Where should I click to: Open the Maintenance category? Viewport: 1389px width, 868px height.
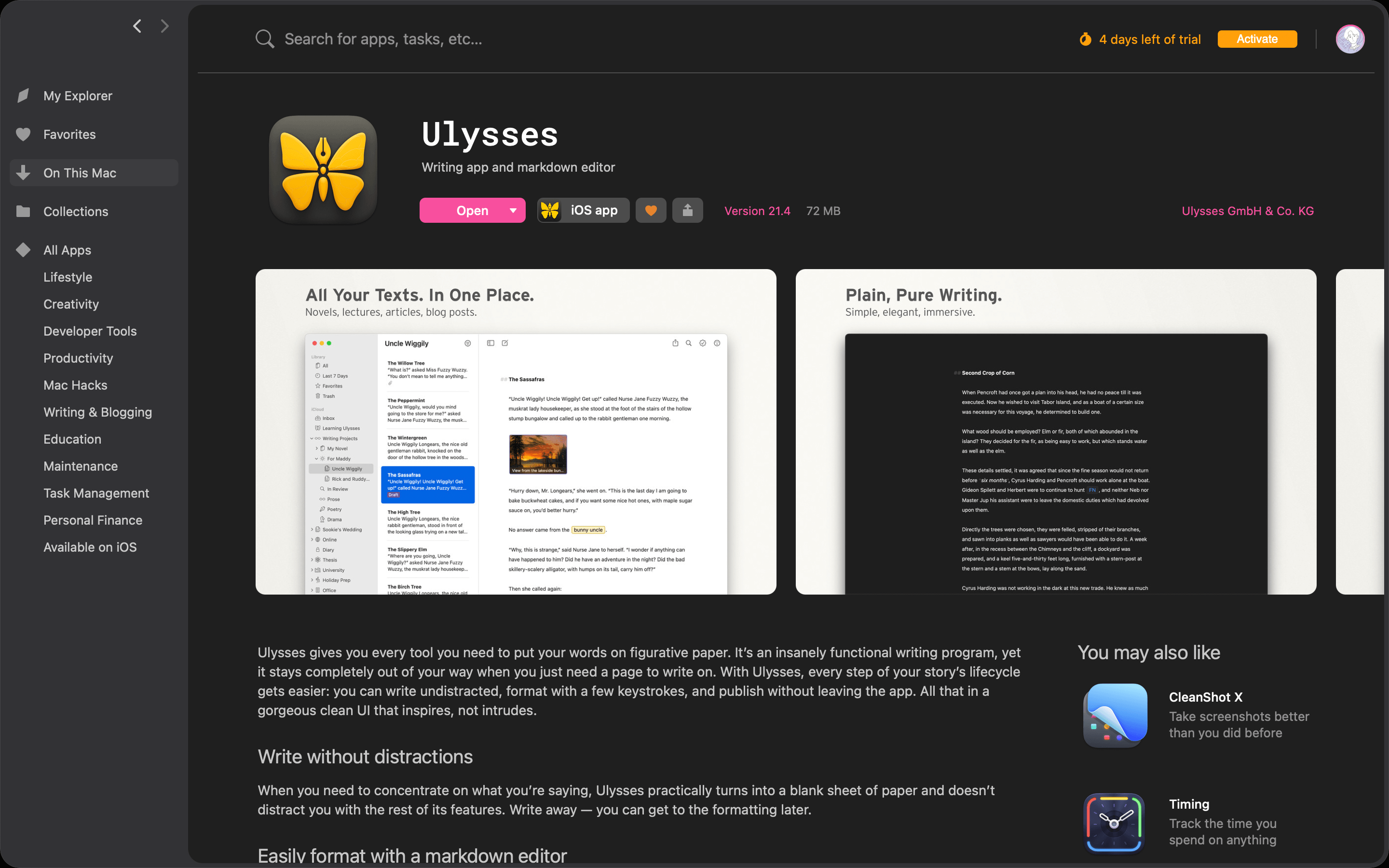pyautogui.click(x=81, y=465)
